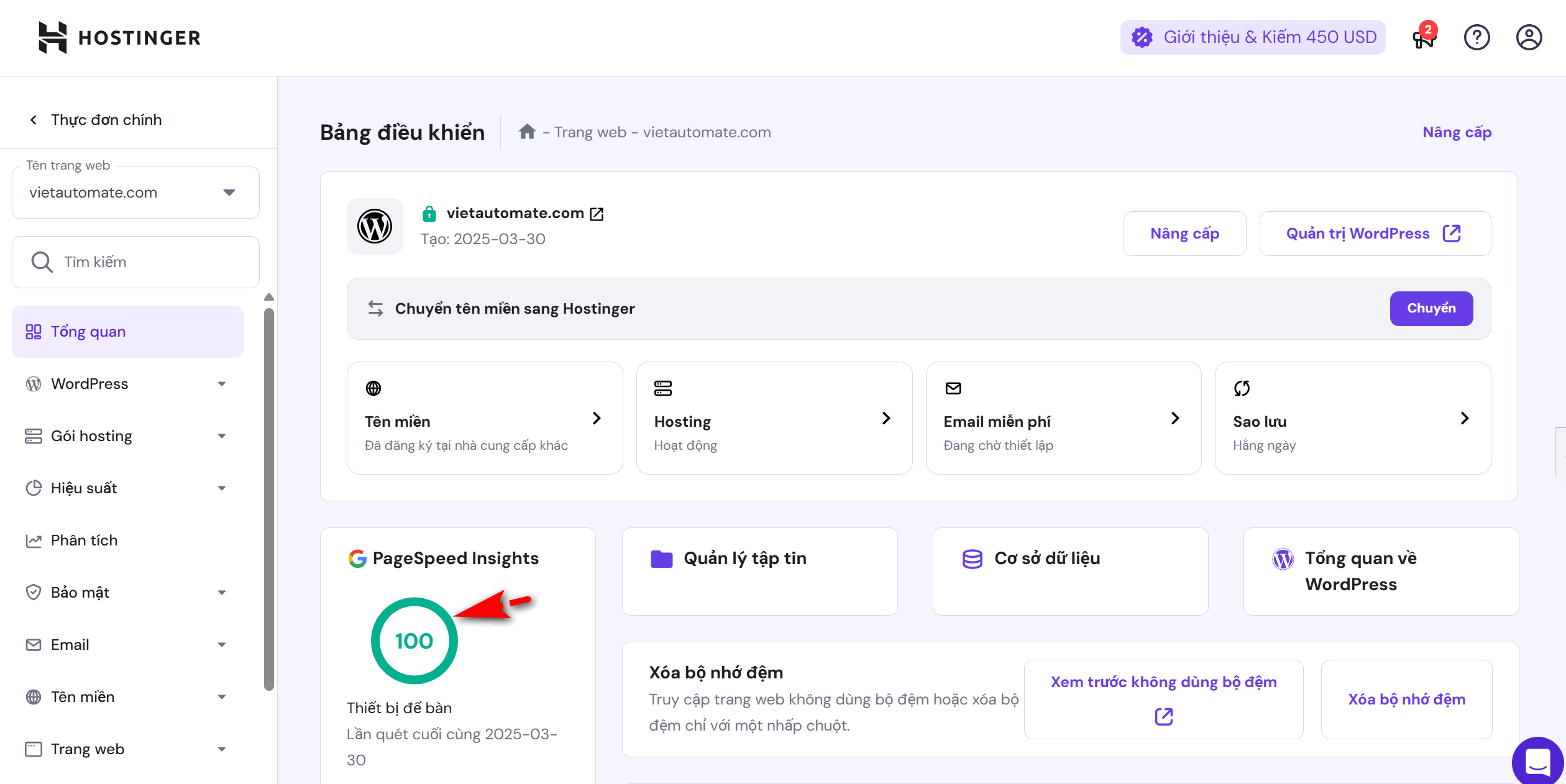Open Tổng quan về WordPress card

tap(1381, 572)
